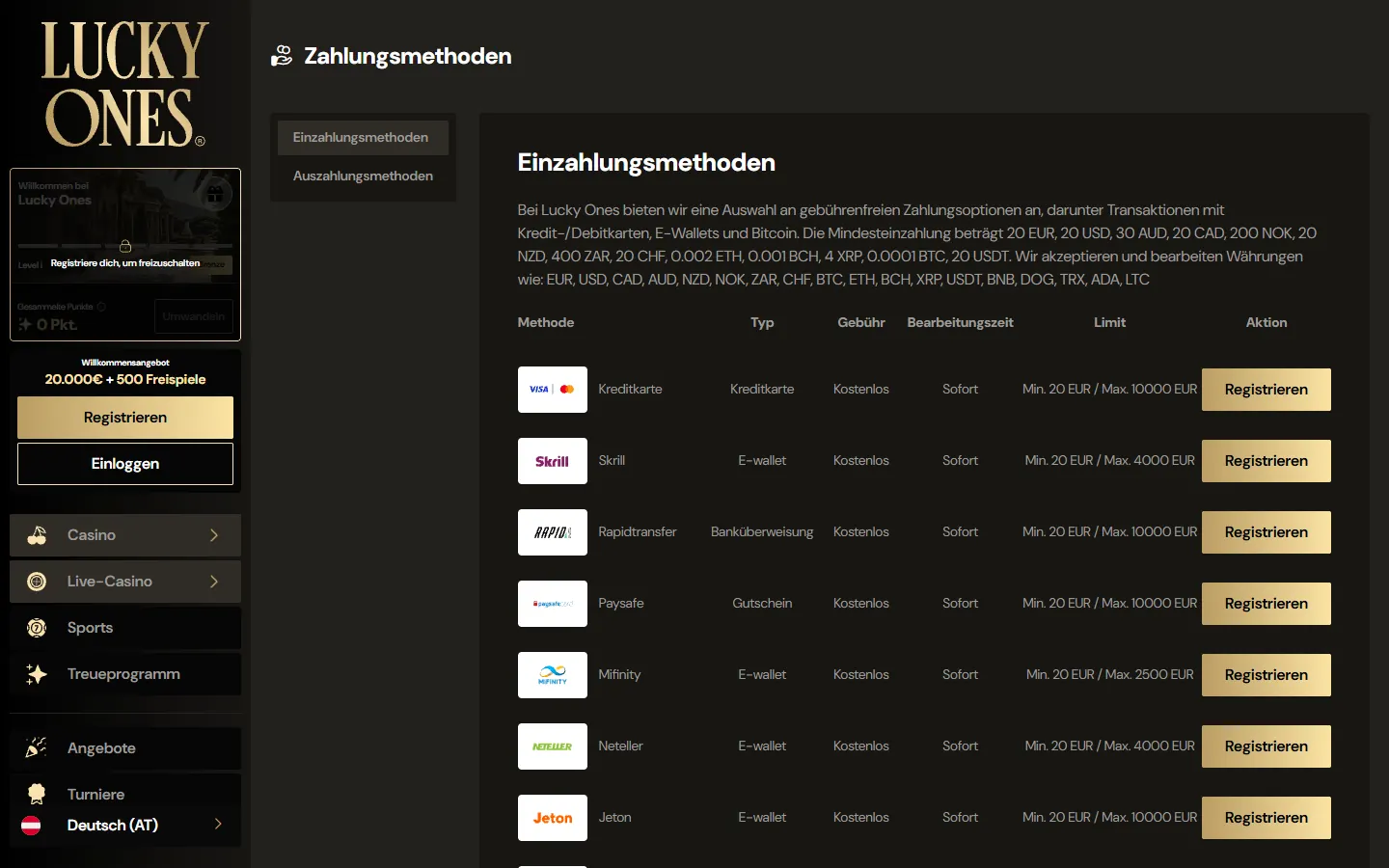
Task: Click Registrieren in Mifinity row
Action: 1266,675
